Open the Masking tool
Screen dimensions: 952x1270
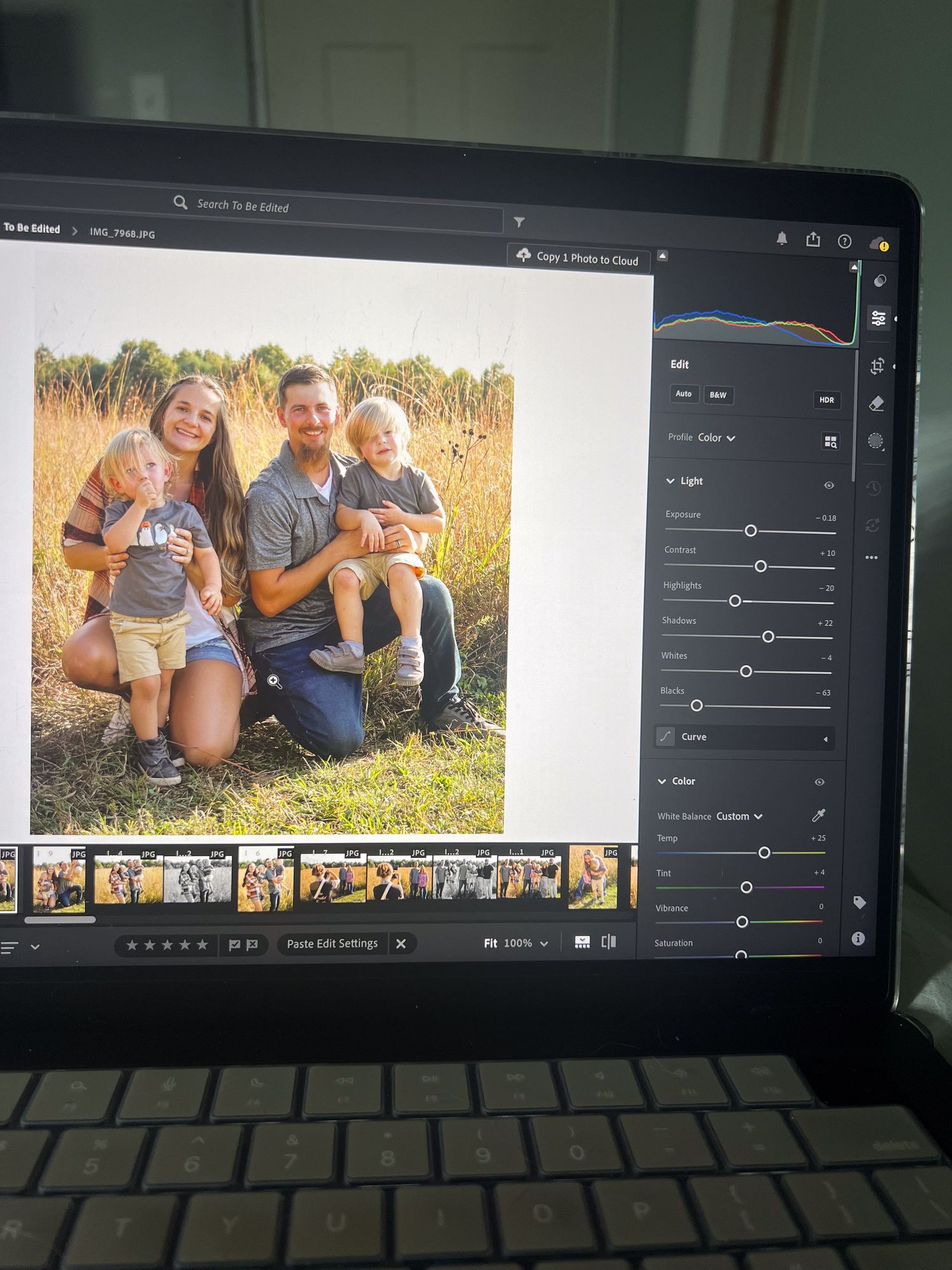pos(875,441)
